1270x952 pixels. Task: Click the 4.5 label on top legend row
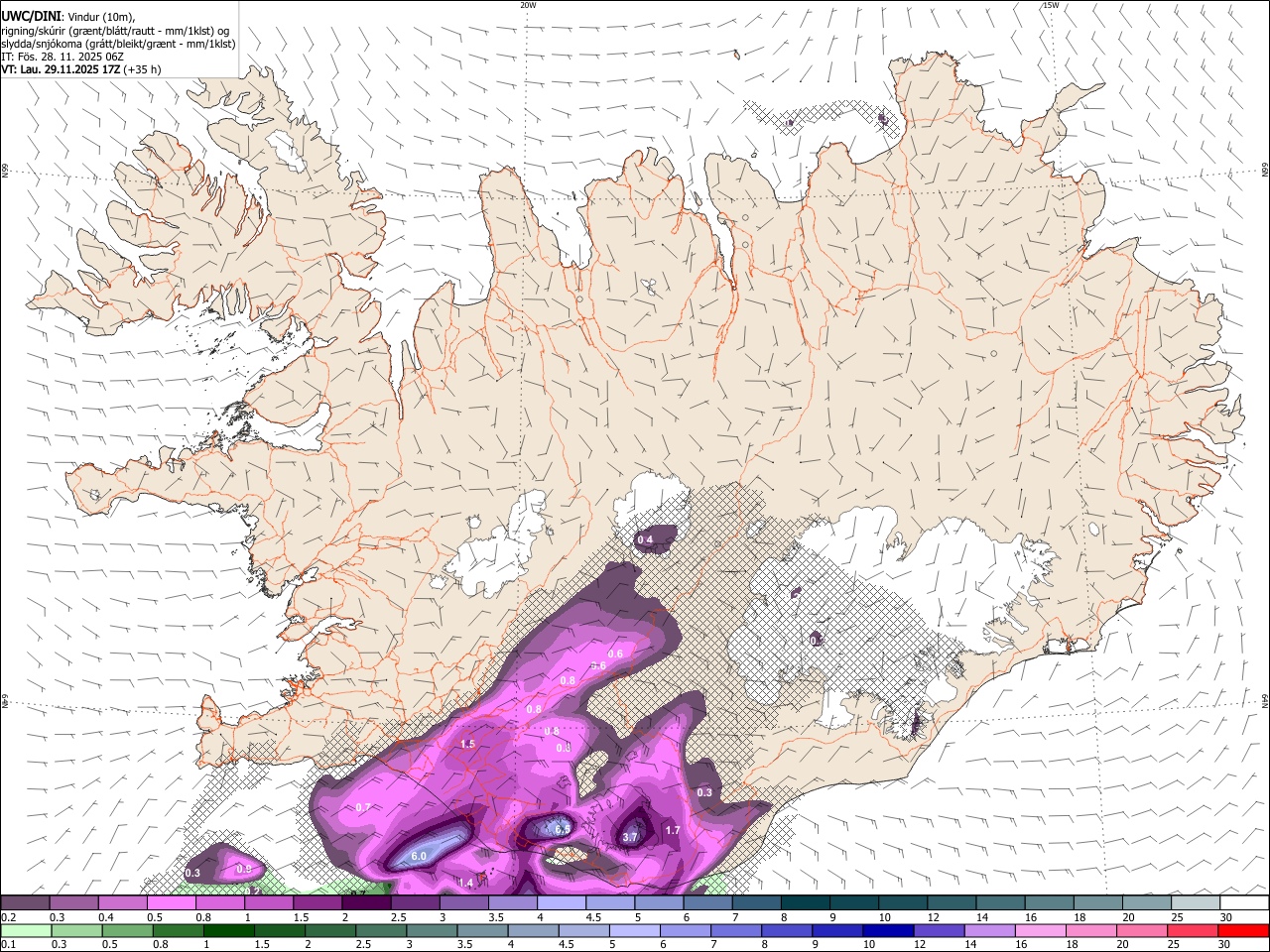592,917
